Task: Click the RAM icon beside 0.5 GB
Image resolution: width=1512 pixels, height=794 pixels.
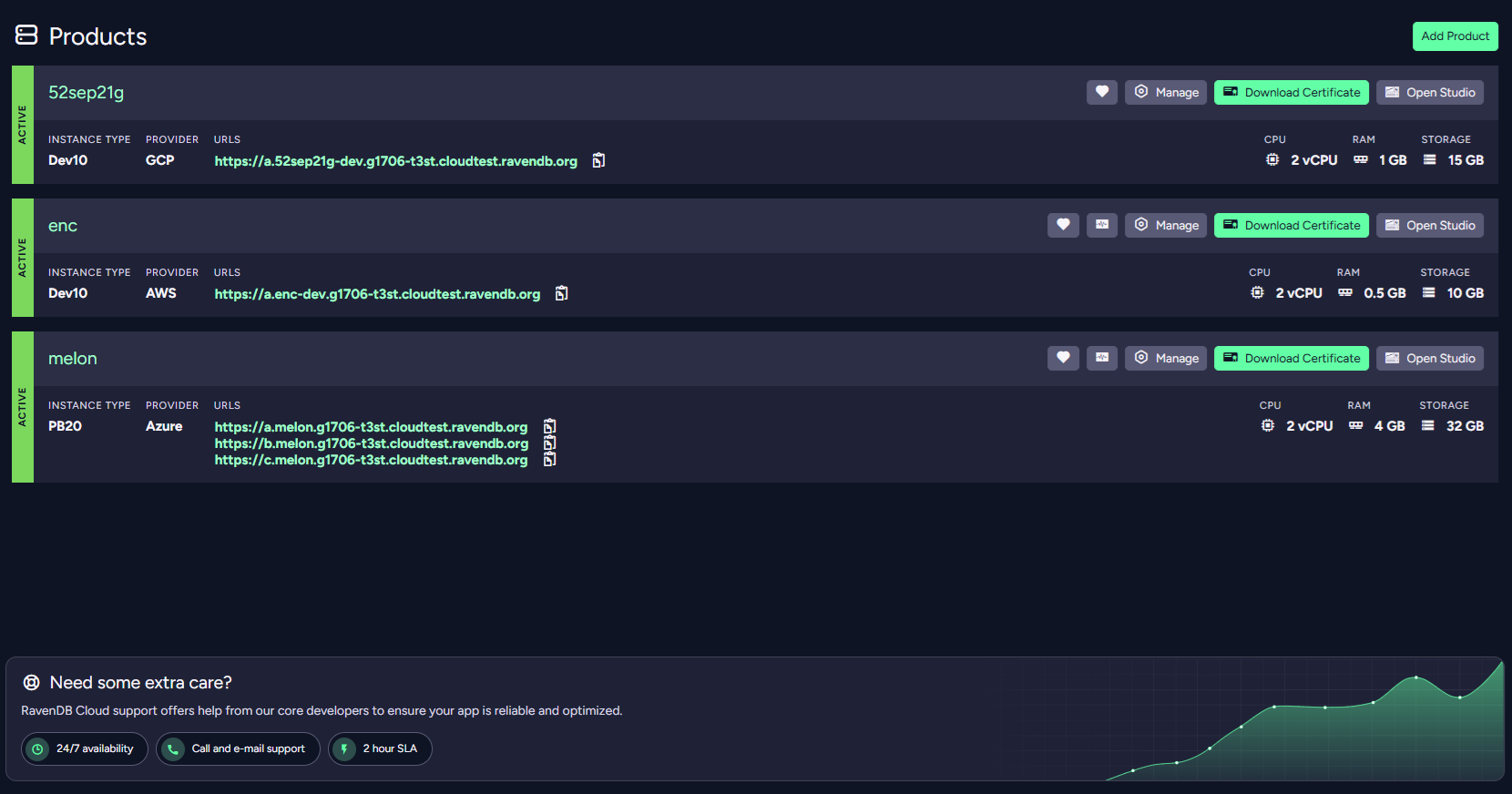Action: (1345, 292)
